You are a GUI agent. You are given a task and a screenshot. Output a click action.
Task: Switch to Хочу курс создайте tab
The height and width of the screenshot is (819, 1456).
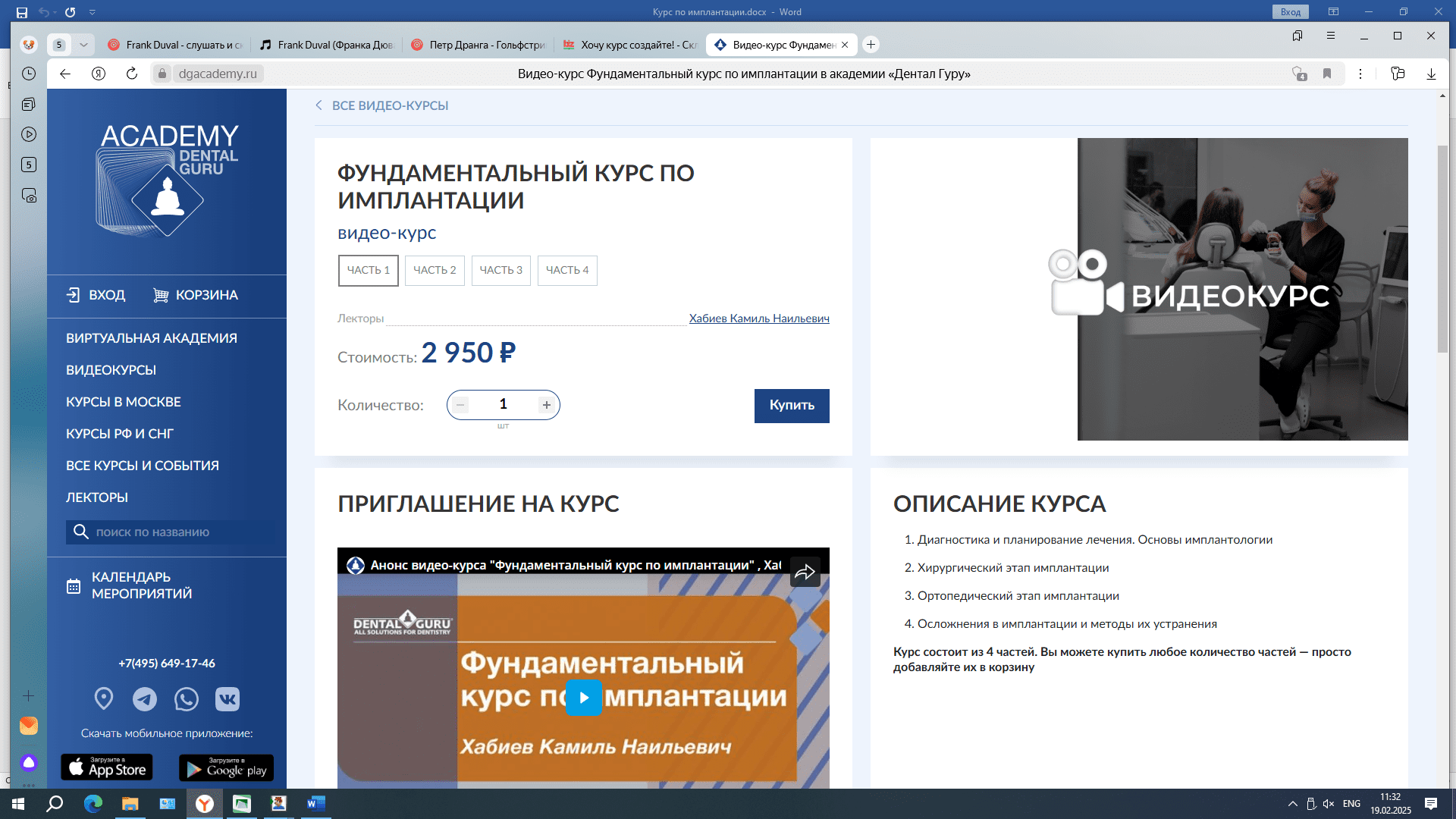[629, 45]
